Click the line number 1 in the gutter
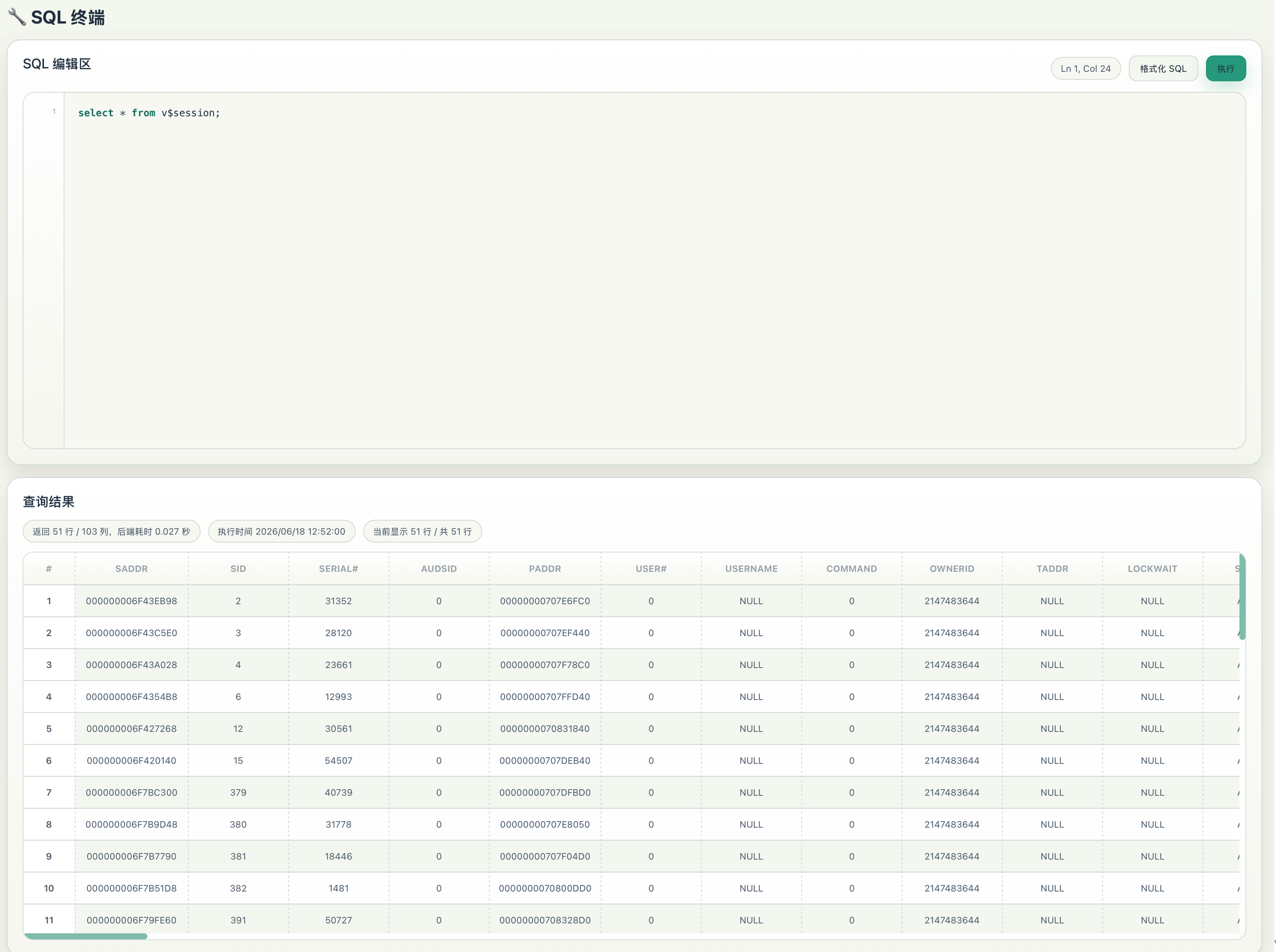 coord(54,112)
